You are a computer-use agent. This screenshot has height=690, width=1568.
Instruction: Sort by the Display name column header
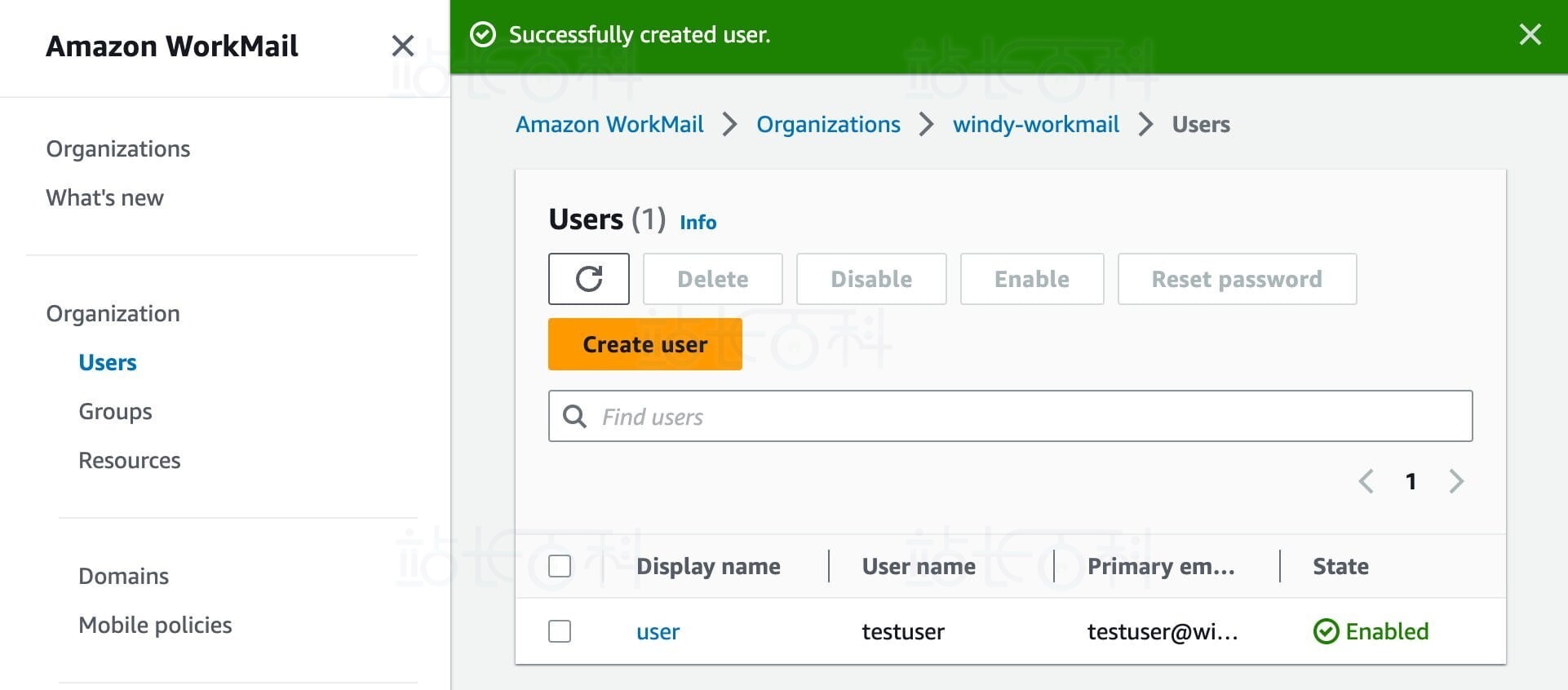[708, 566]
